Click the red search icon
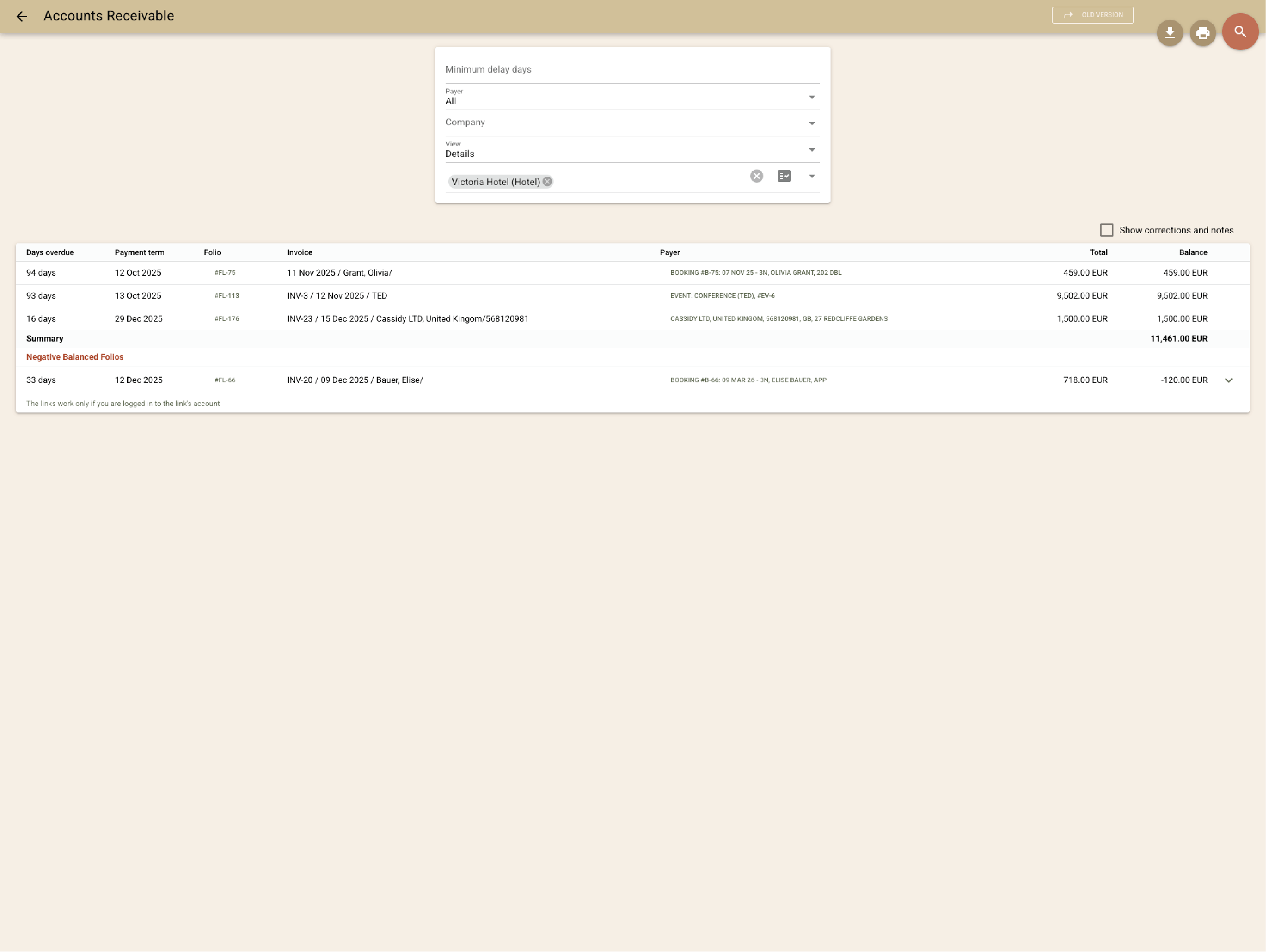This screenshot has height=952, width=1266. point(1240,31)
